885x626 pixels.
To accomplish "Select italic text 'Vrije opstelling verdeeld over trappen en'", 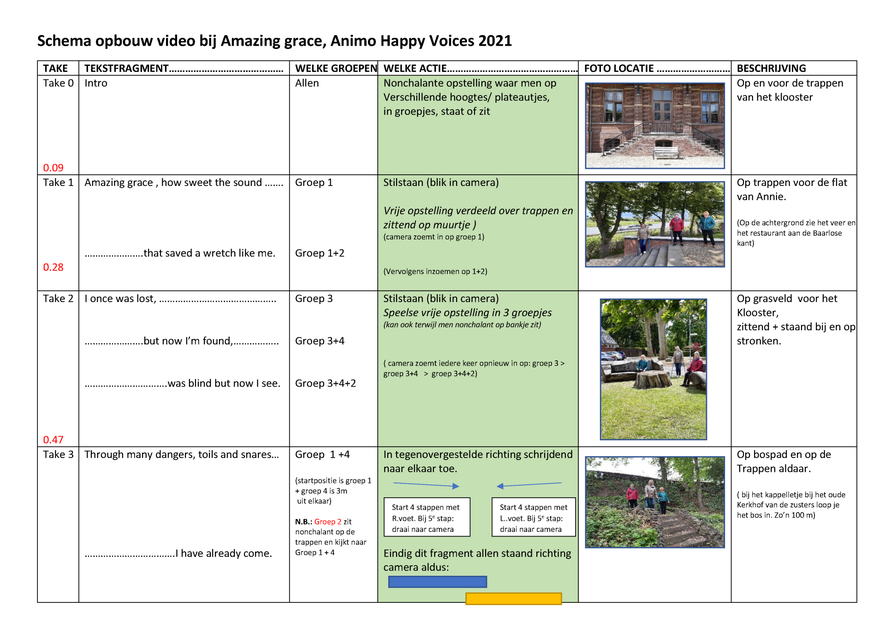I will (x=478, y=211).
